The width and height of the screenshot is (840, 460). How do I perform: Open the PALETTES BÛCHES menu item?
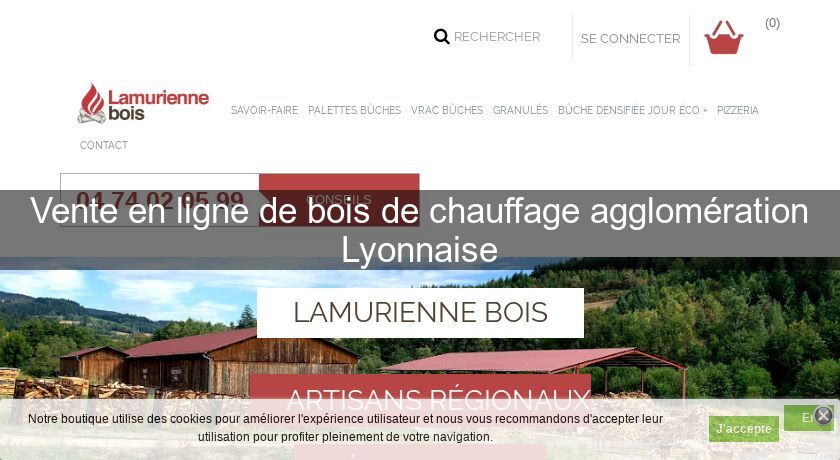[354, 110]
